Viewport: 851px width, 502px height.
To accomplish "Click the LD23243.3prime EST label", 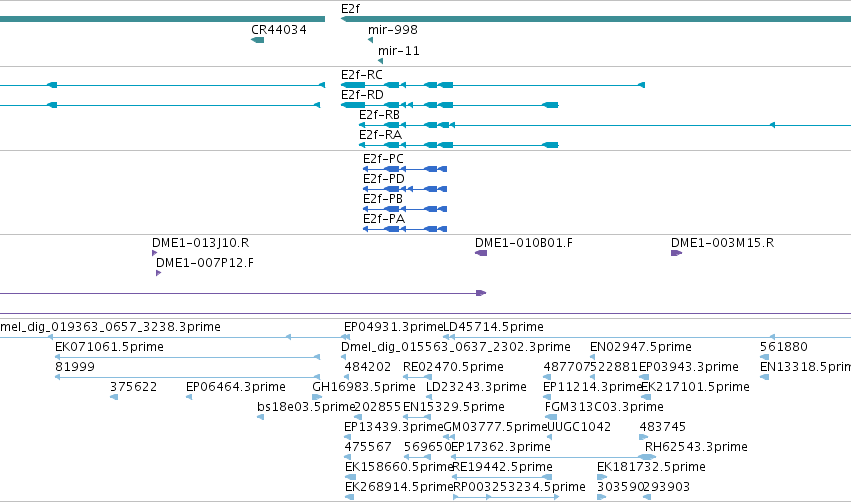I will coord(476,387).
